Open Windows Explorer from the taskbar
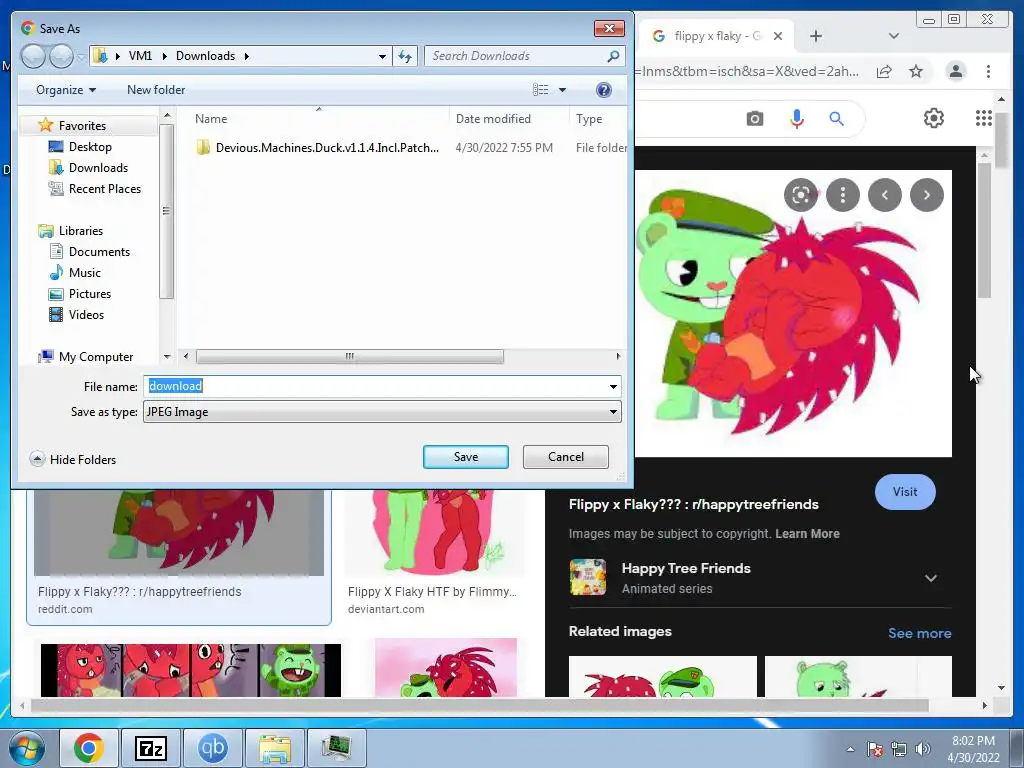 pos(274,748)
